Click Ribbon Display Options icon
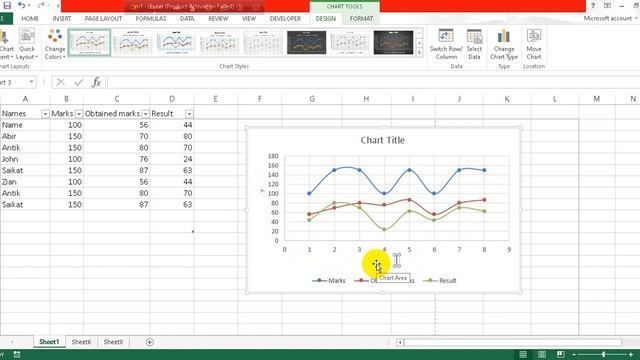The width and height of the screenshot is (640, 360). pos(607,6)
